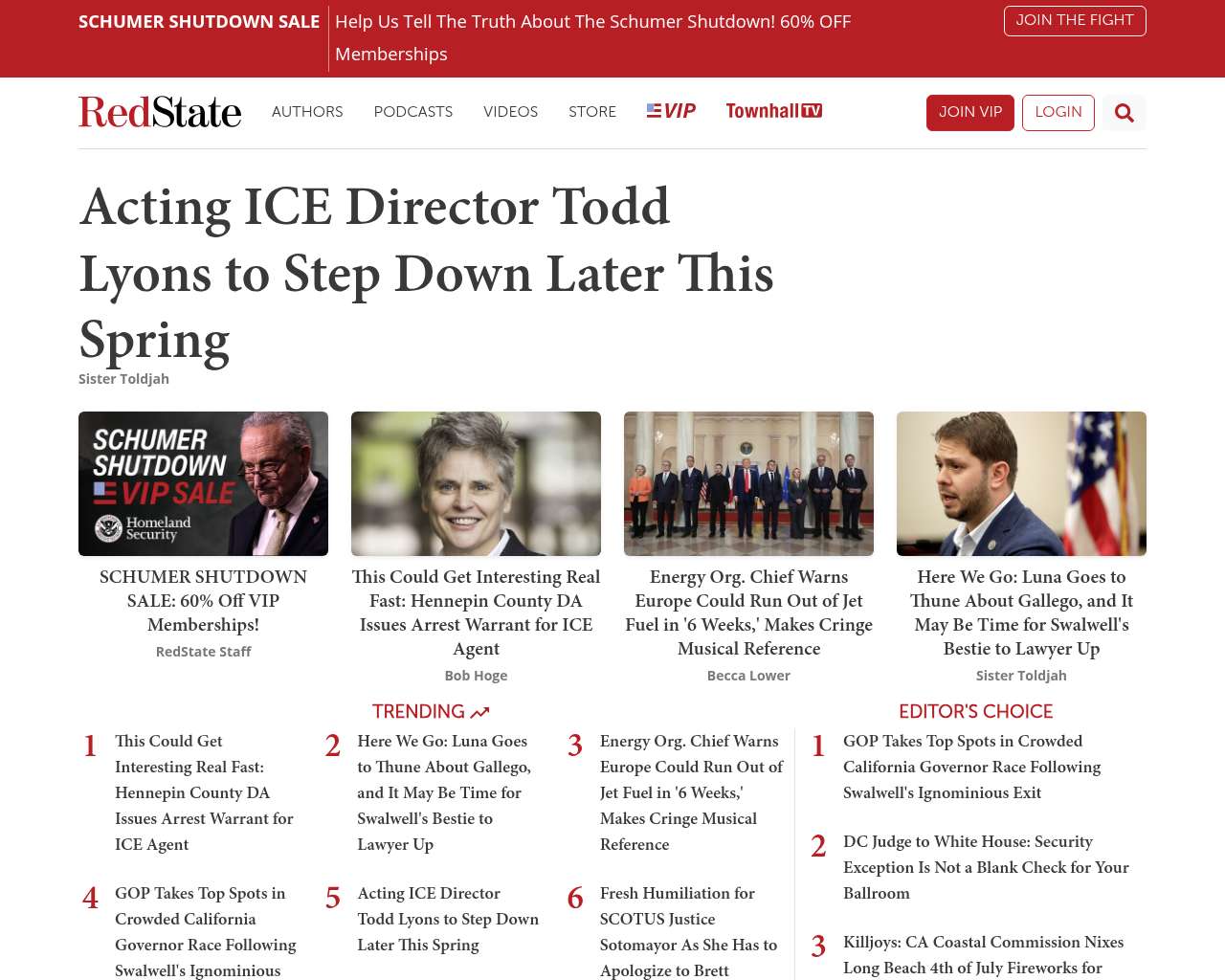Click the Join VIP button
1225x980 pixels.
970,113
